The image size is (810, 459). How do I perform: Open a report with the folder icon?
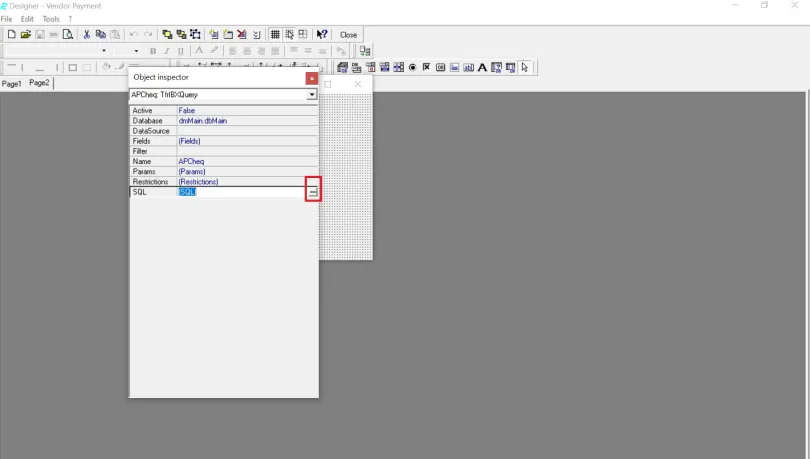pyautogui.click(x=25, y=34)
